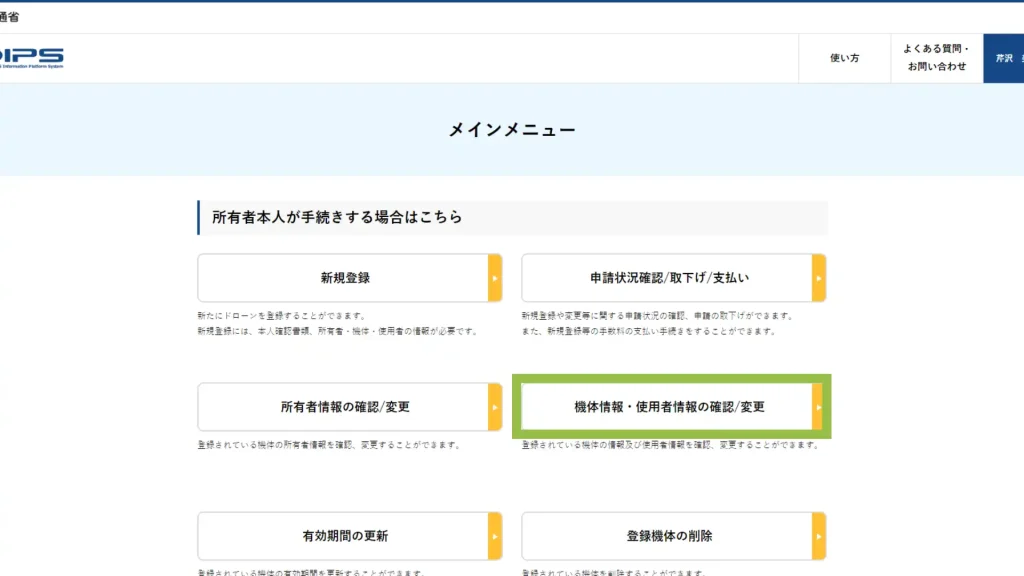Click yellow arrow on 登録機体の削除 button
This screenshot has height=576, width=1024.
click(818, 536)
